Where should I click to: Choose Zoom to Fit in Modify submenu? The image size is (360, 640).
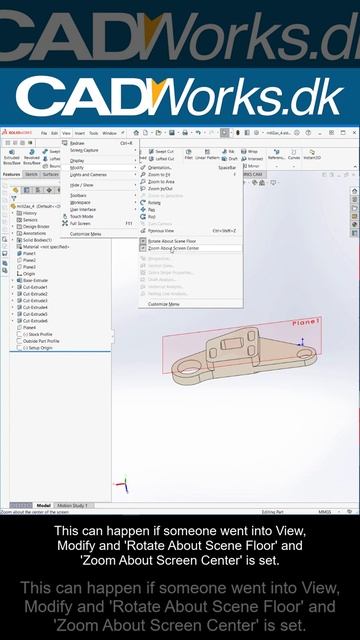[191, 174]
